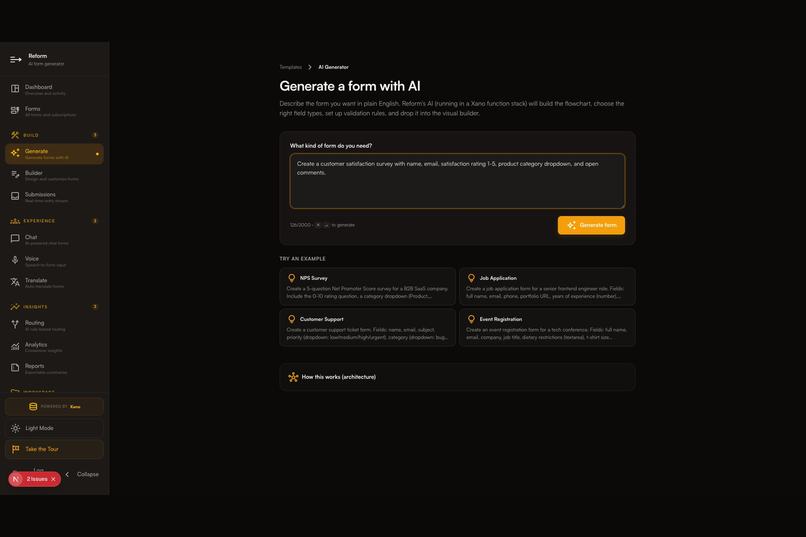This screenshot has height=537, width=806.
Task: Click the Chat bubble icon
Action: [x=15, y=239]
